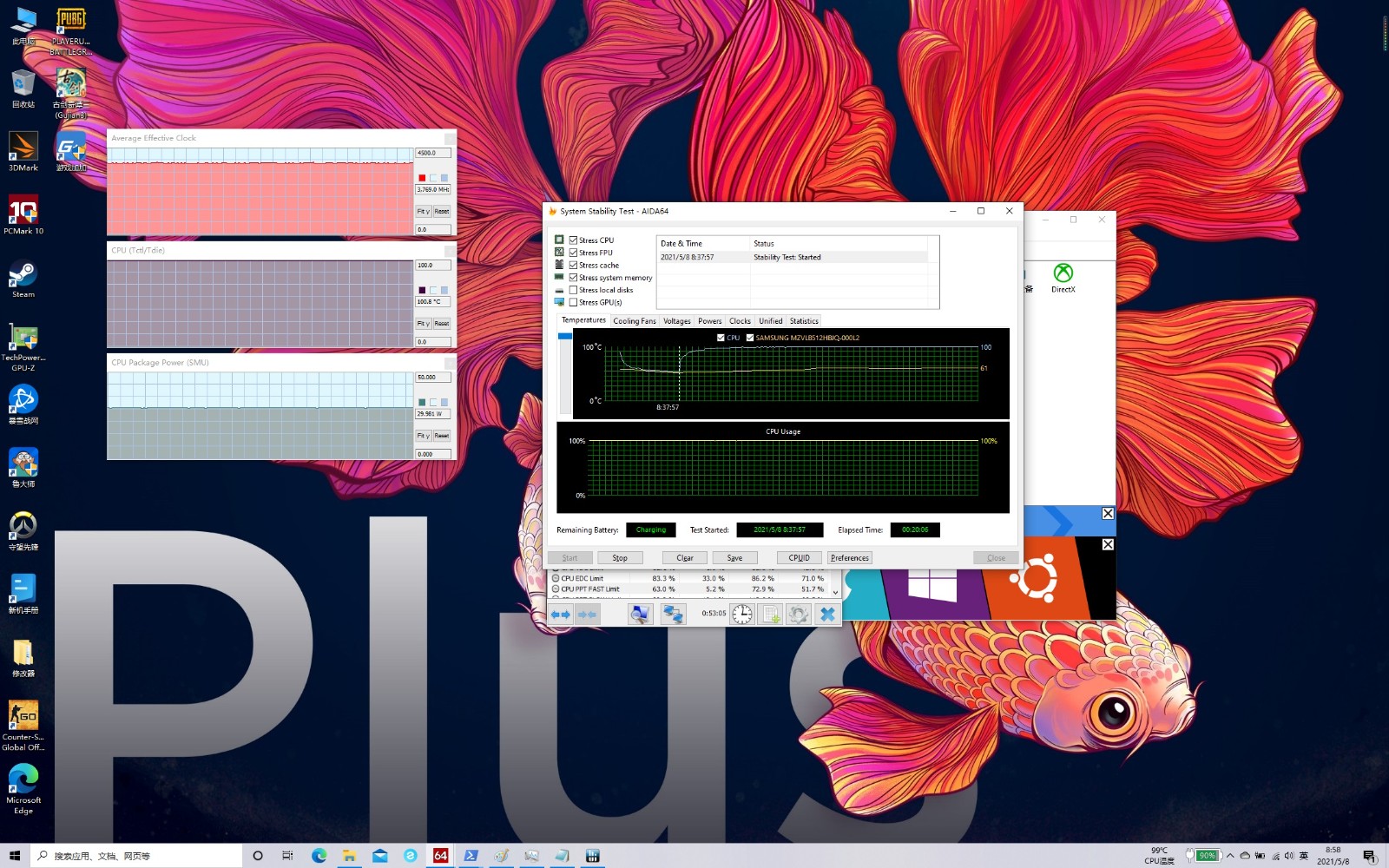Image resolution: width=1389 pixels, height=868 pixels.
Task: Select the CPU PPT FAST Limit sensor row
Action: 689,589
